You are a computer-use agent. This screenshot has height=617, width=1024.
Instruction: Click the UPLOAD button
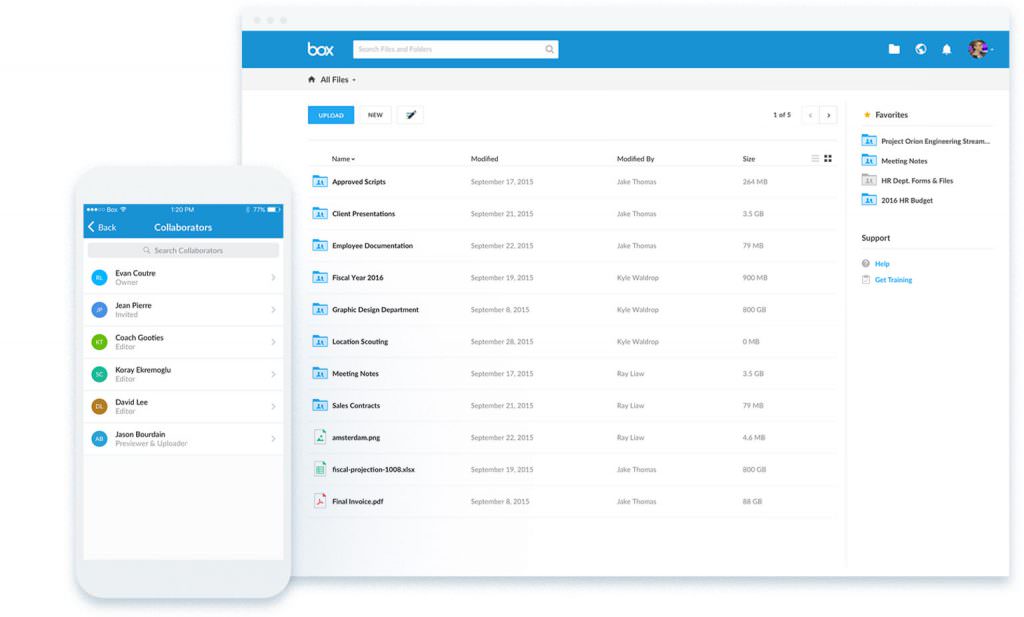coord(330,114)
